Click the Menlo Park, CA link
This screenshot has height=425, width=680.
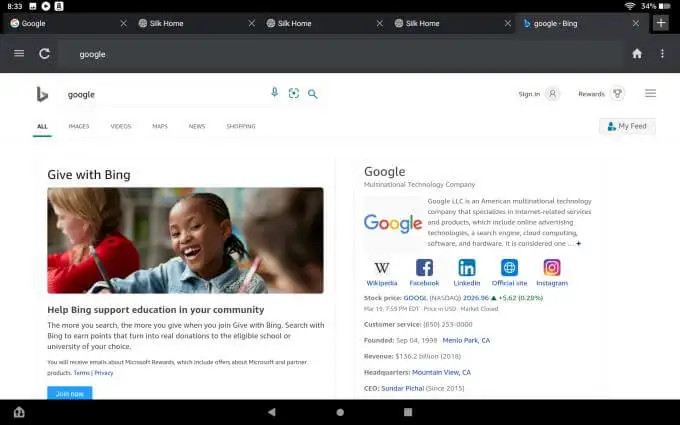pos(466,340)
